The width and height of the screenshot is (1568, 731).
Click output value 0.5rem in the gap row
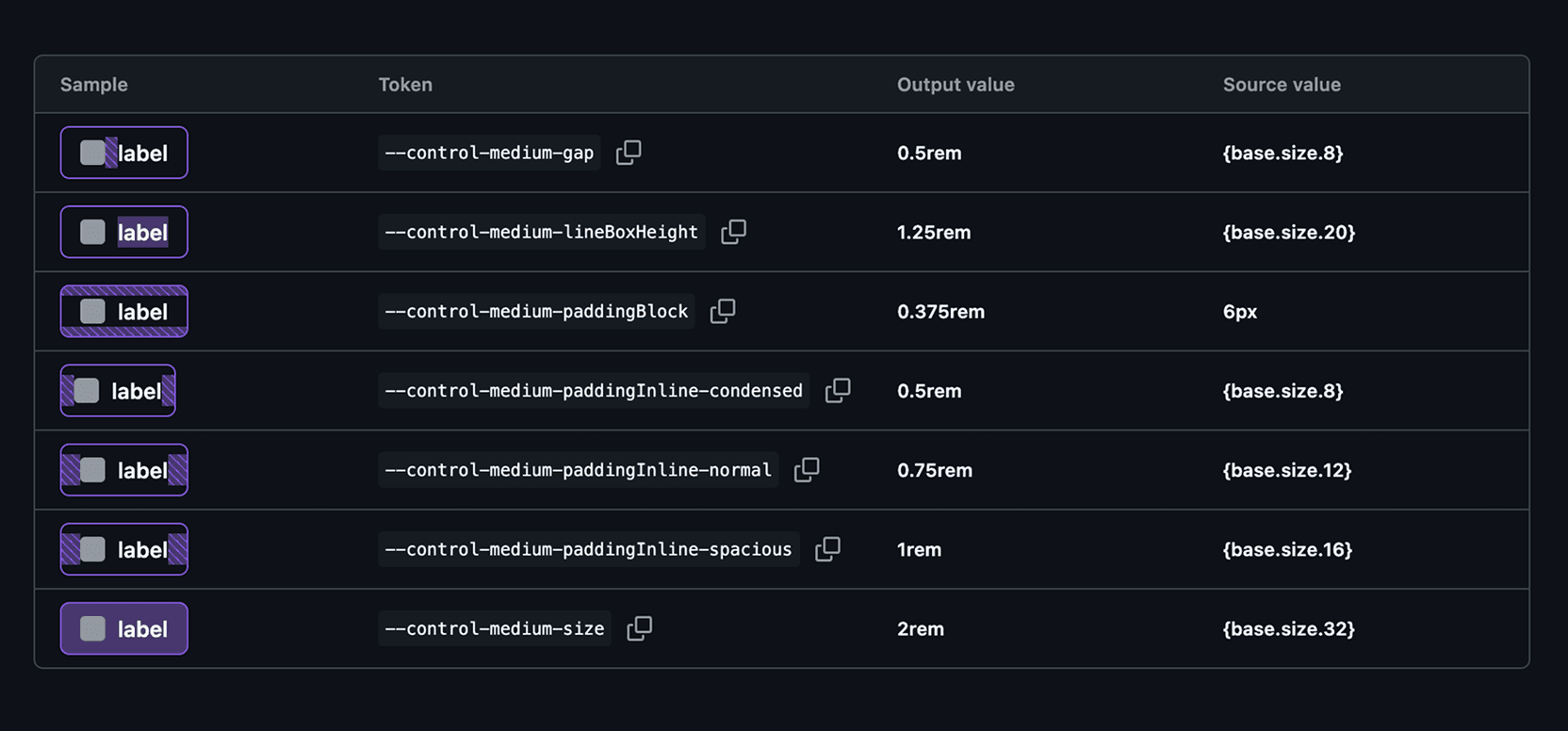[929, 153]
